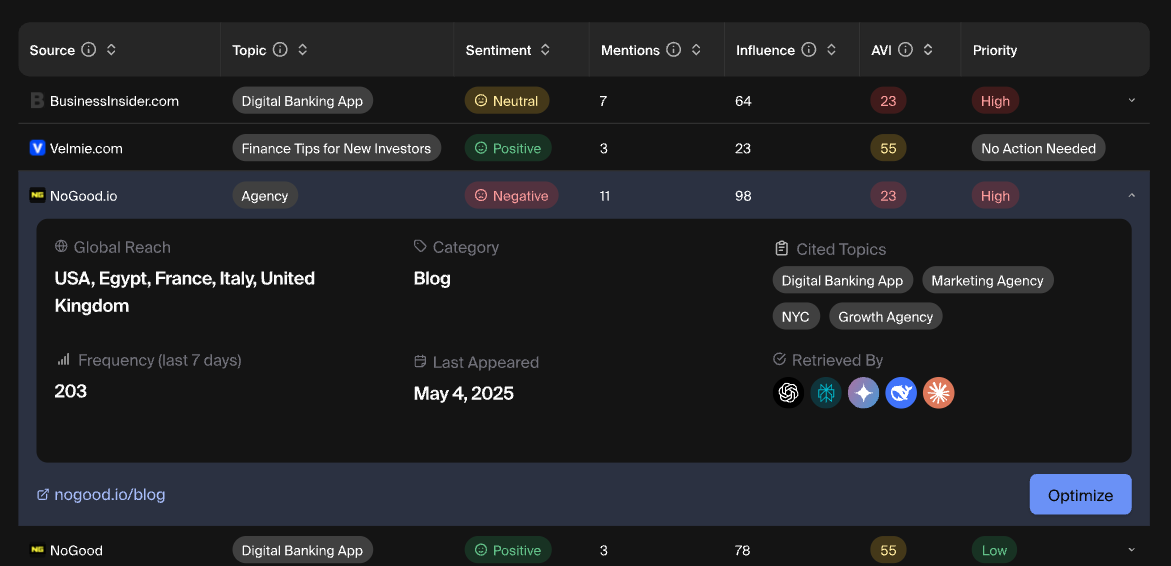Toggle sorting for the Mentions column

pos(696,50)
